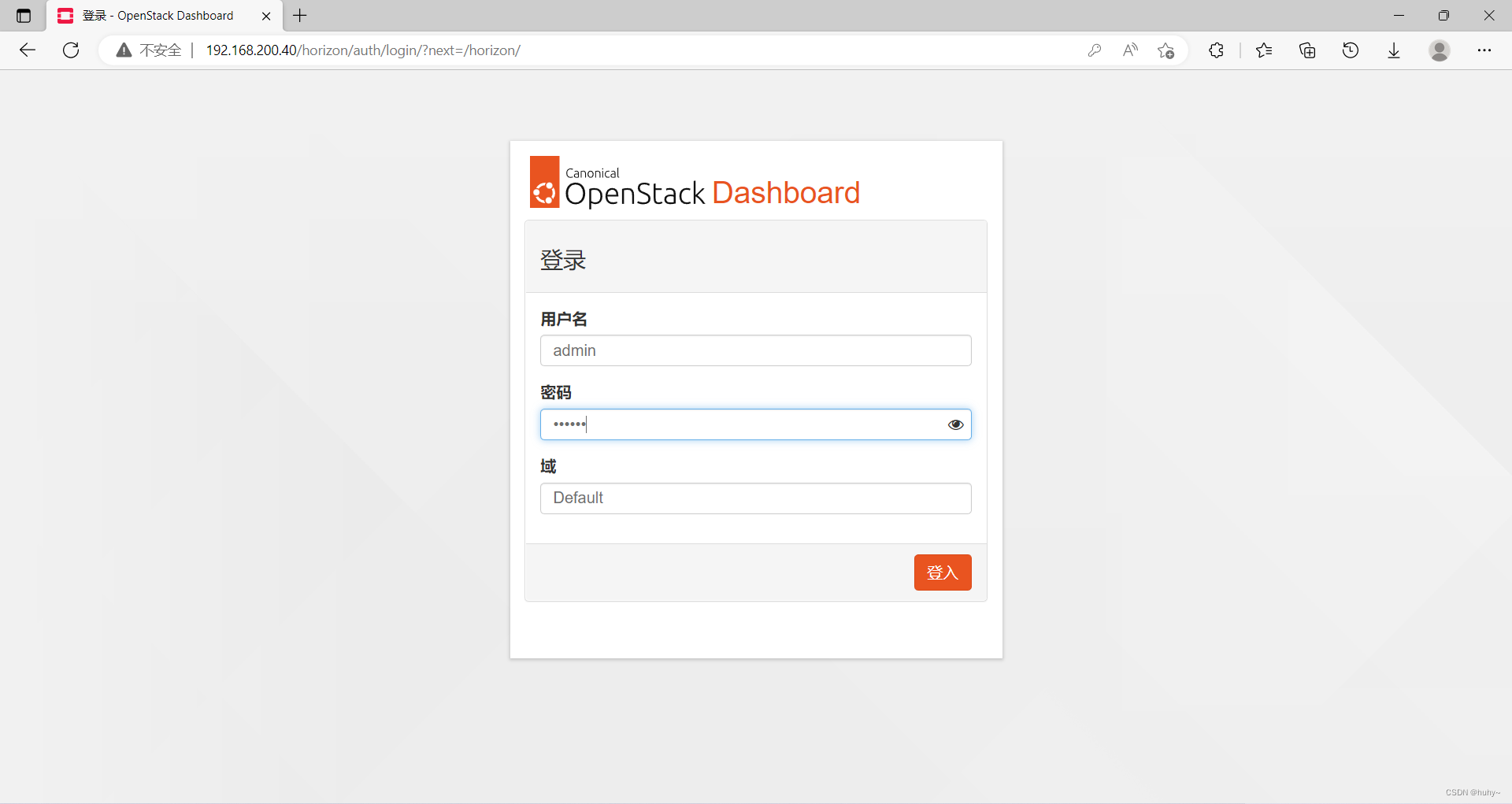The width and height of the screenshot is (1512, 804).
Task: Minimize the browser window
Action: tap(1399, 16)
